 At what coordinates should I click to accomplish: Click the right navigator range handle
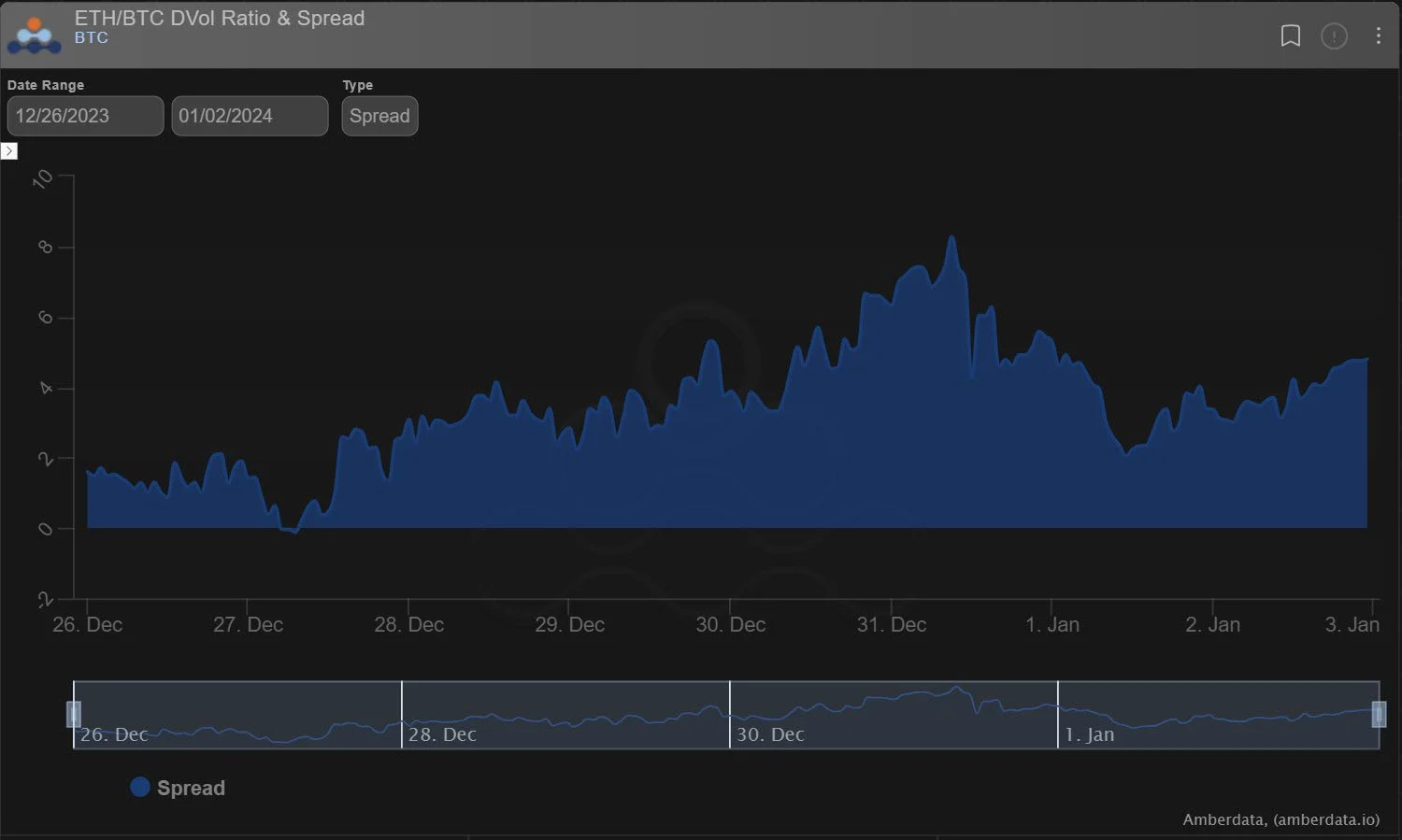pos(1378,714)
